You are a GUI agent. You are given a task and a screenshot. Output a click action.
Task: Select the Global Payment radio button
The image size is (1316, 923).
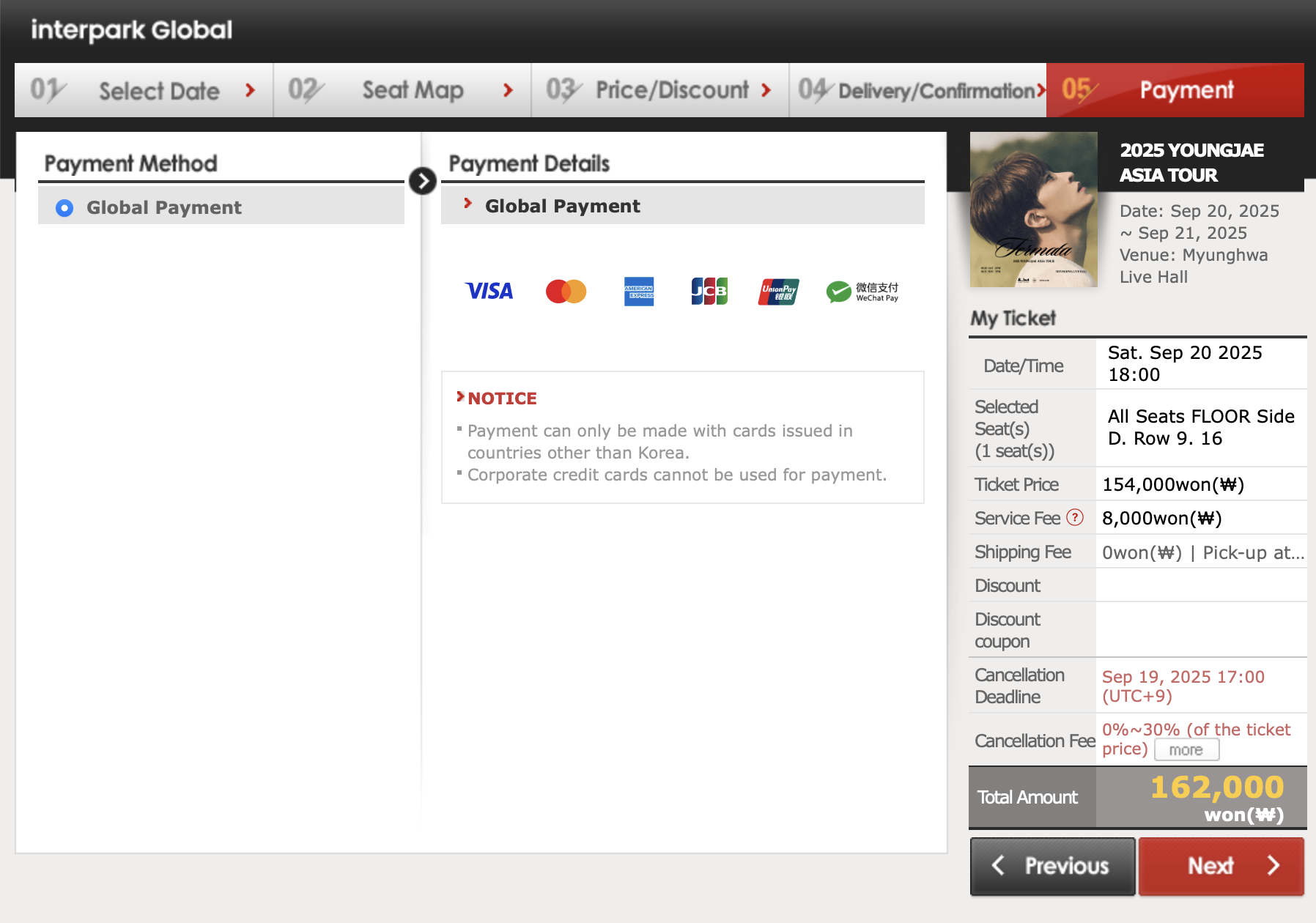pyautogui.click(x=64, y=208)
